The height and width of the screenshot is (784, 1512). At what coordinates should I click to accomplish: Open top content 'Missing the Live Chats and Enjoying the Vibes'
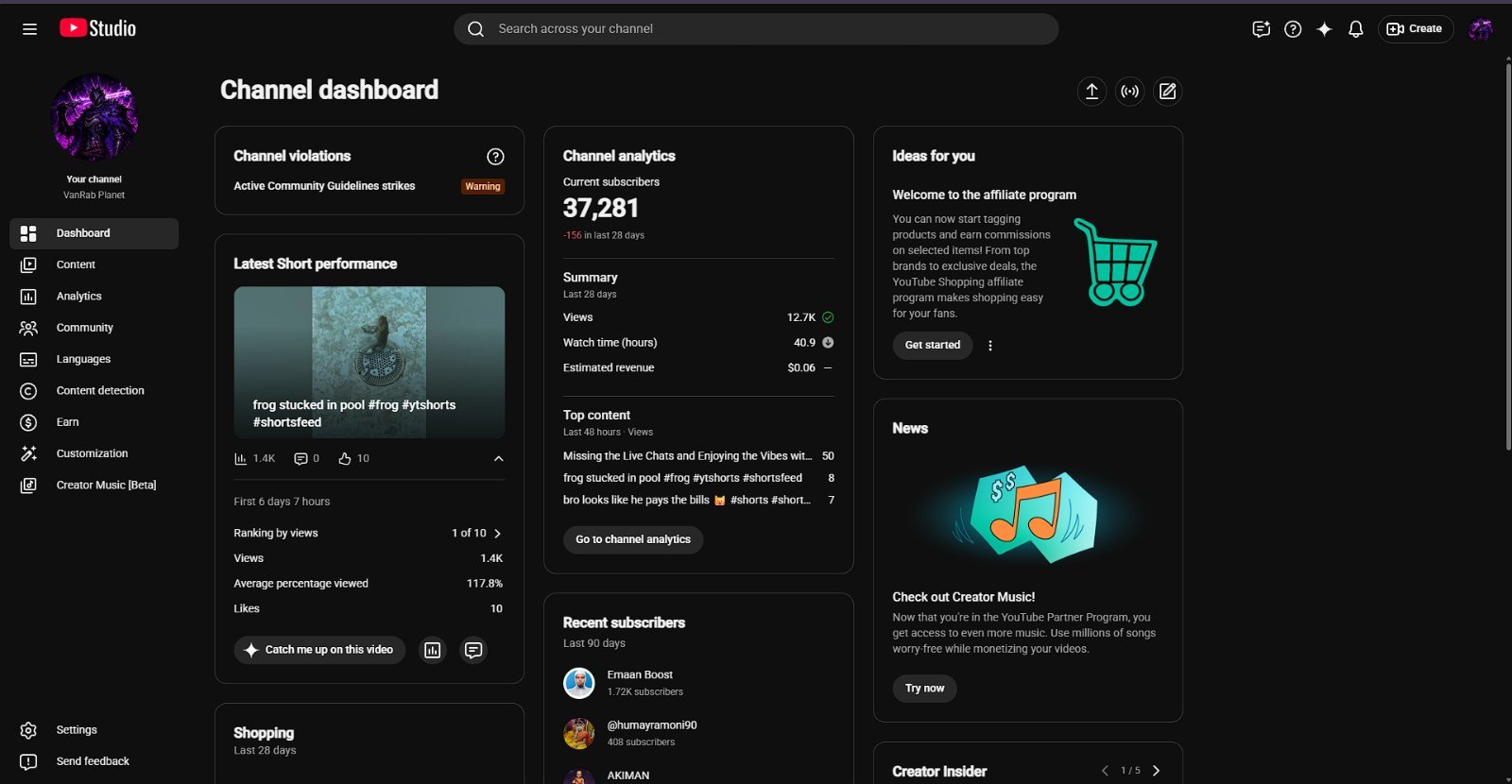688,456
